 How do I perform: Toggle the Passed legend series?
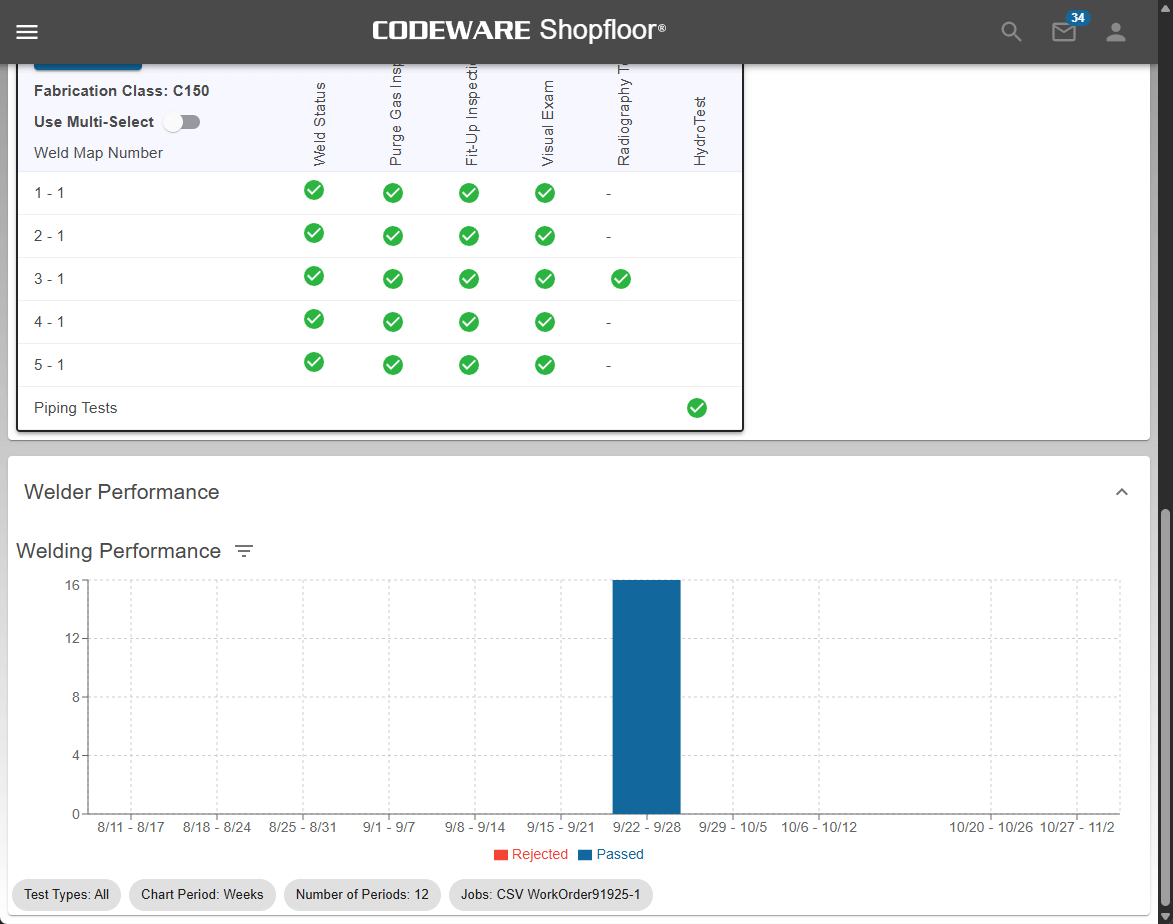point(611,855)
